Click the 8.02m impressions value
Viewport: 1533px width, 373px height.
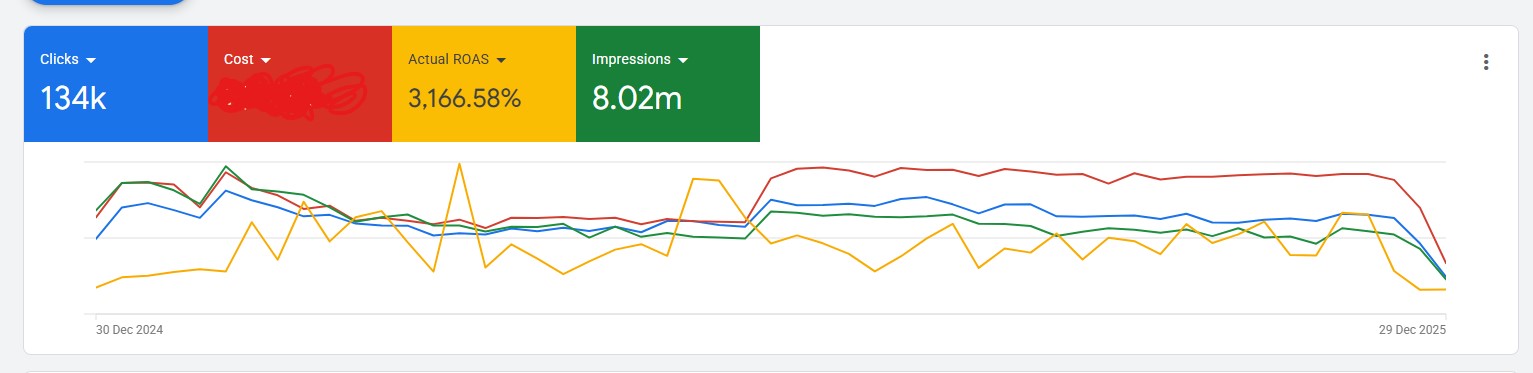pos(637,98)
